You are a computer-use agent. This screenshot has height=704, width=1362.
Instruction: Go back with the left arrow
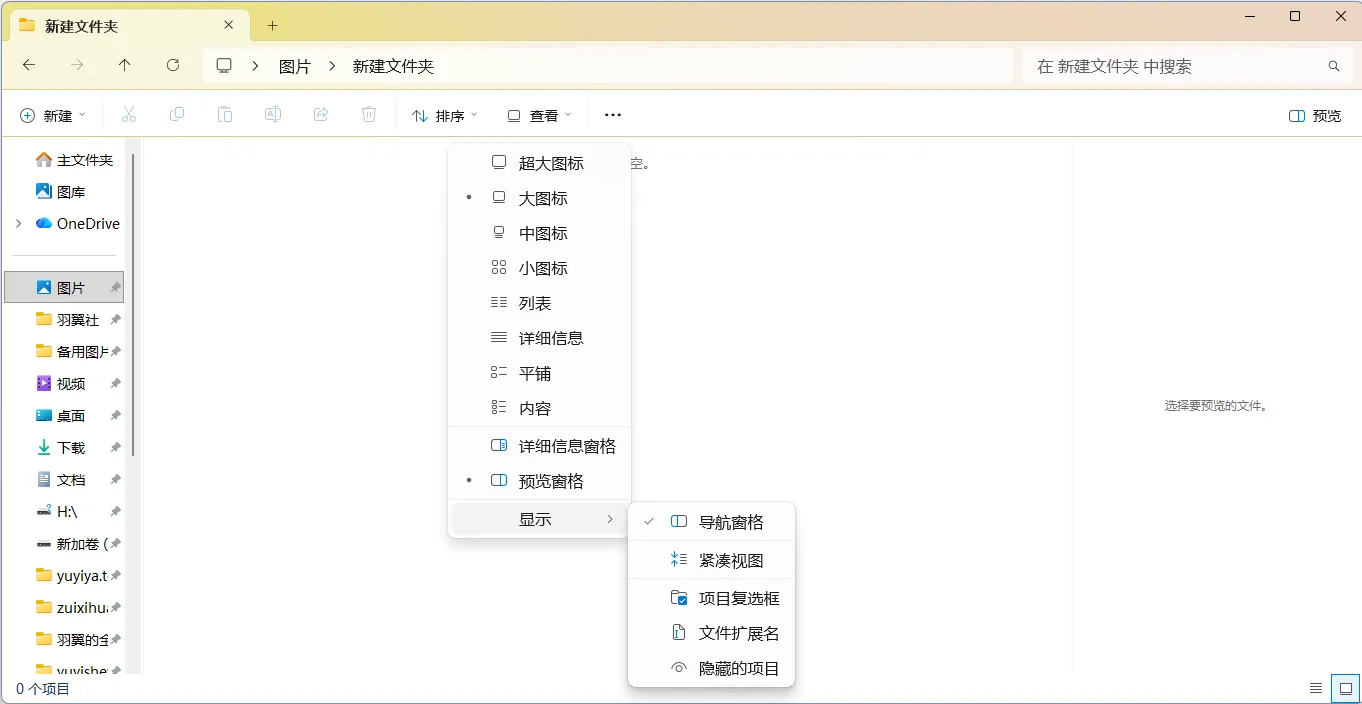click(x=29, y=65)
